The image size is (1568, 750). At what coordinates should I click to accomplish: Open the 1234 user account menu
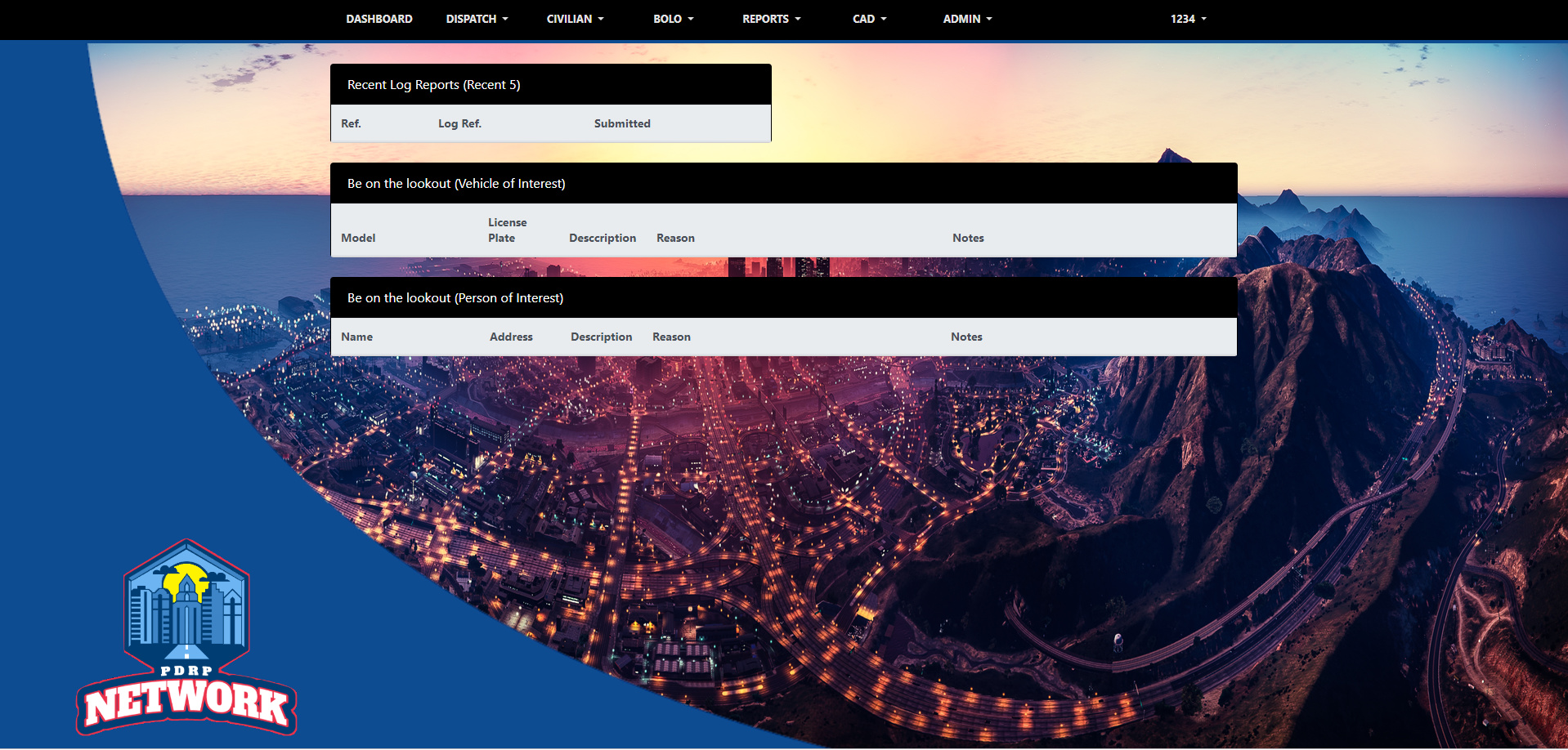(1188, 19)
